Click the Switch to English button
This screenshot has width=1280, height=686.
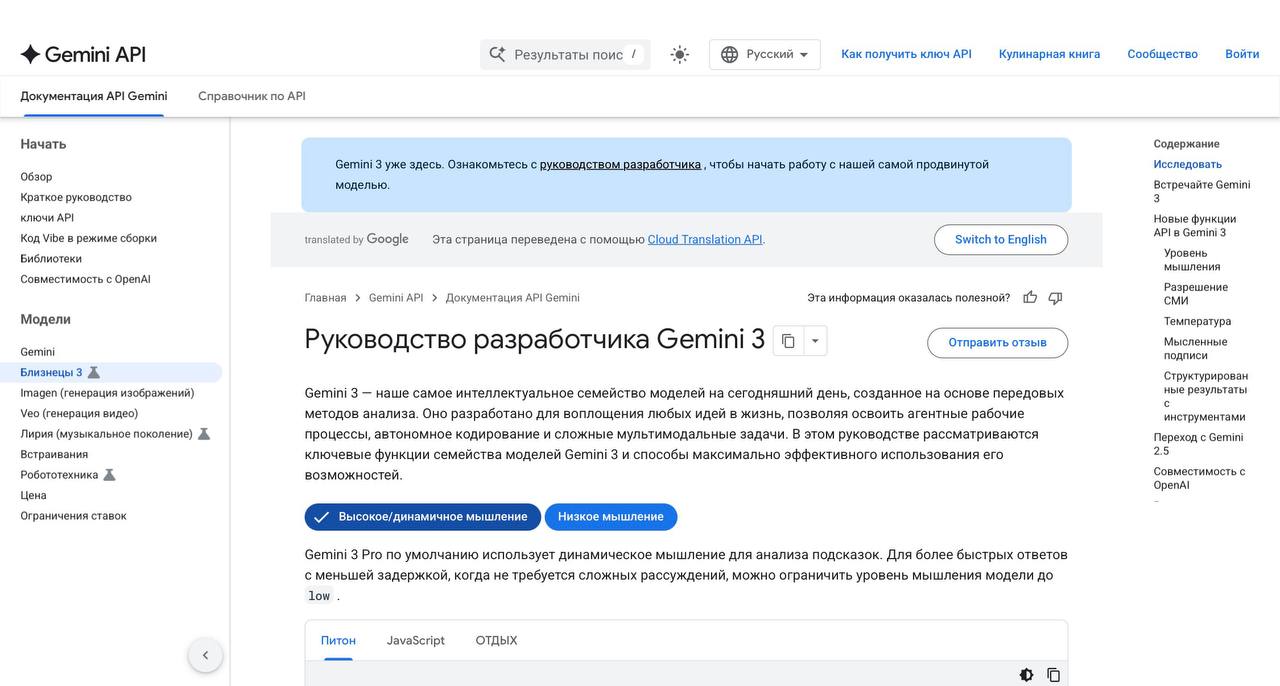pyautogui.click(x=1000, y=239)
